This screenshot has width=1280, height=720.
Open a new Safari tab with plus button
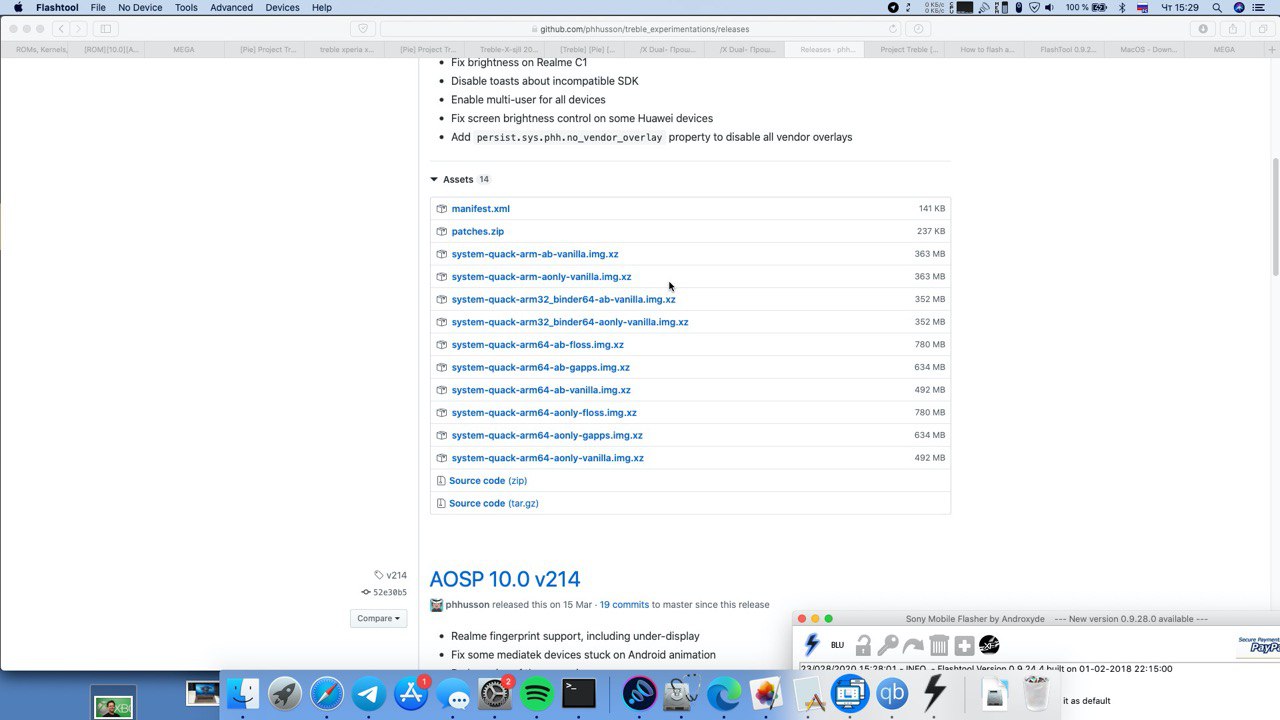1271,49
